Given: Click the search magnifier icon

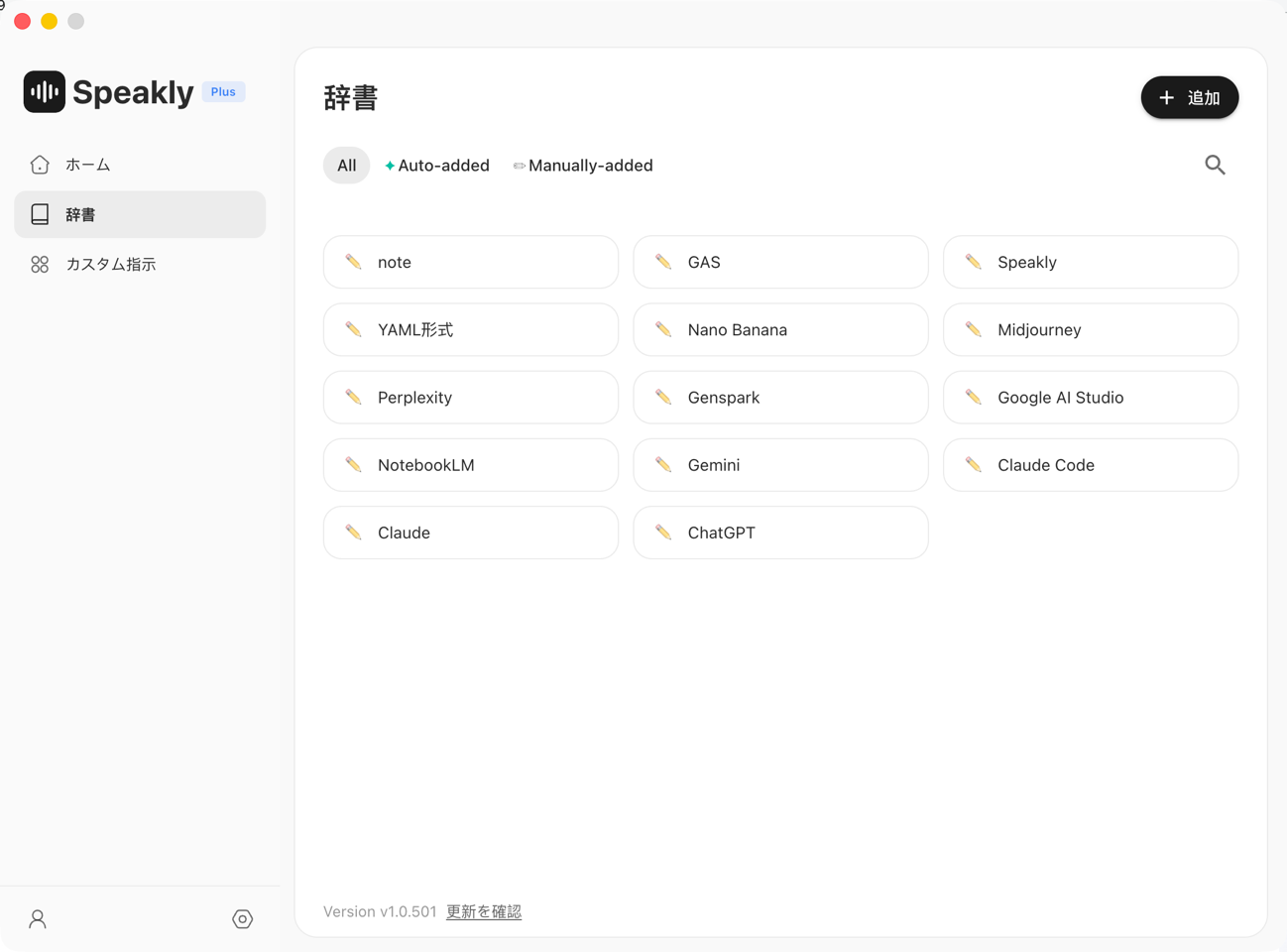Looking at the screenshot, I should tap(1215, 166).
